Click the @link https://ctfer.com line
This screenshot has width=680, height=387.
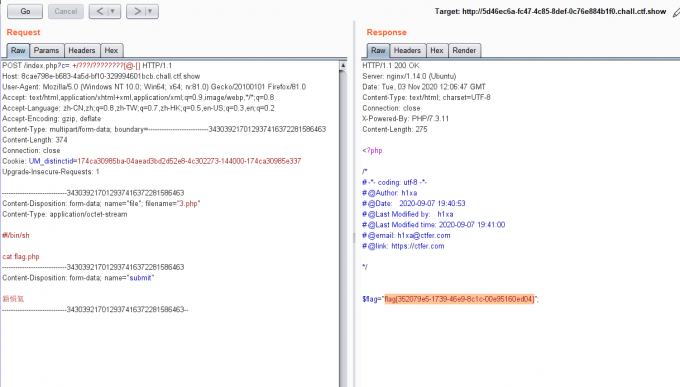tap(403, 246)
